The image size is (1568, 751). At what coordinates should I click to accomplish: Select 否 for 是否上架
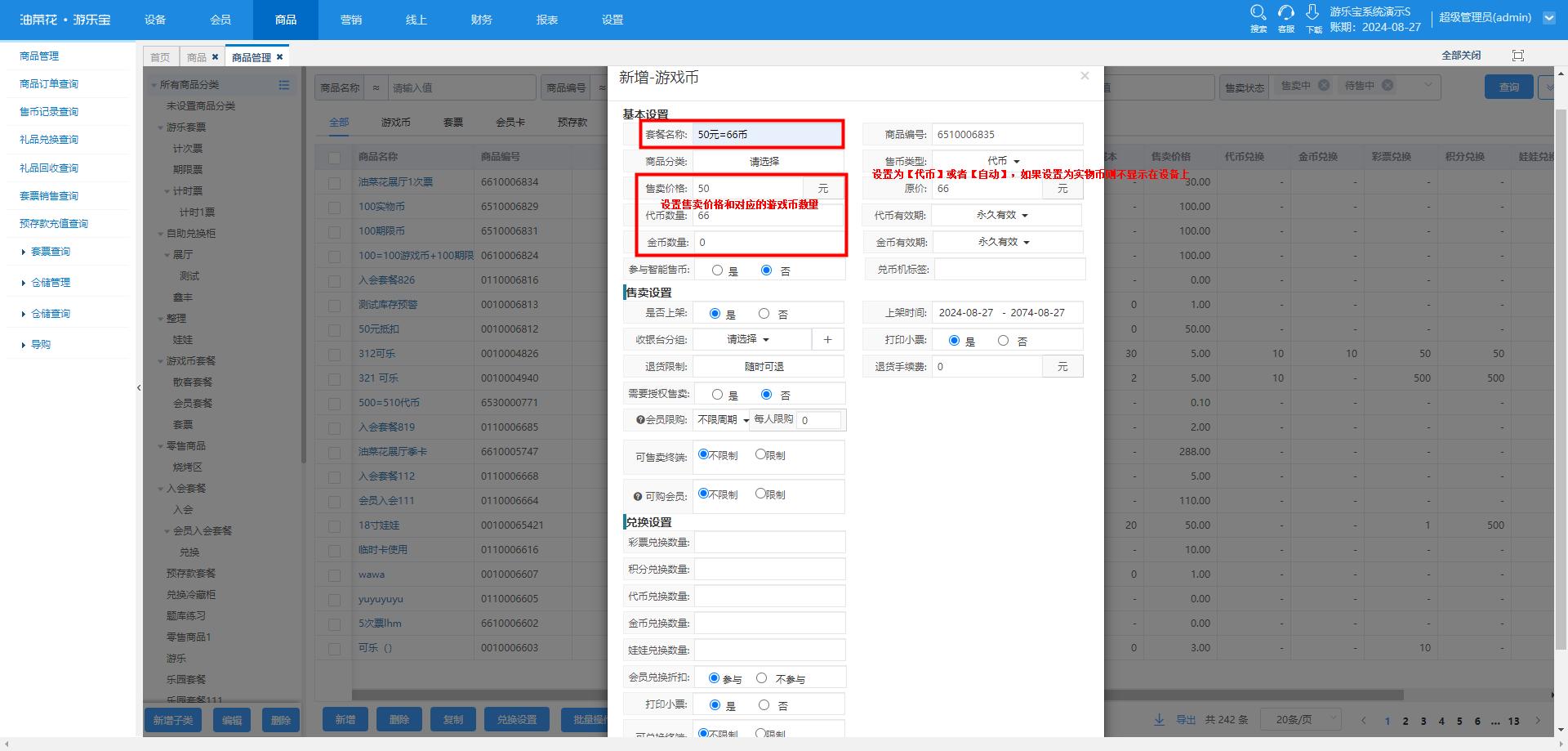pyautogui.click(x=764, y=314)
